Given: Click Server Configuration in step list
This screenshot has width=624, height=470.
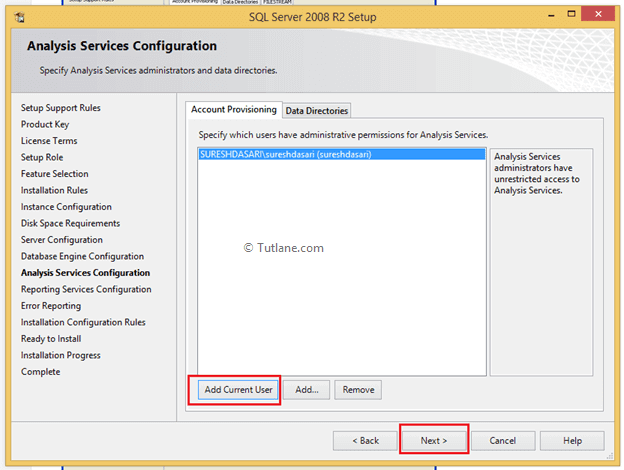Looking at the screenshot, I should pos(62,240).
